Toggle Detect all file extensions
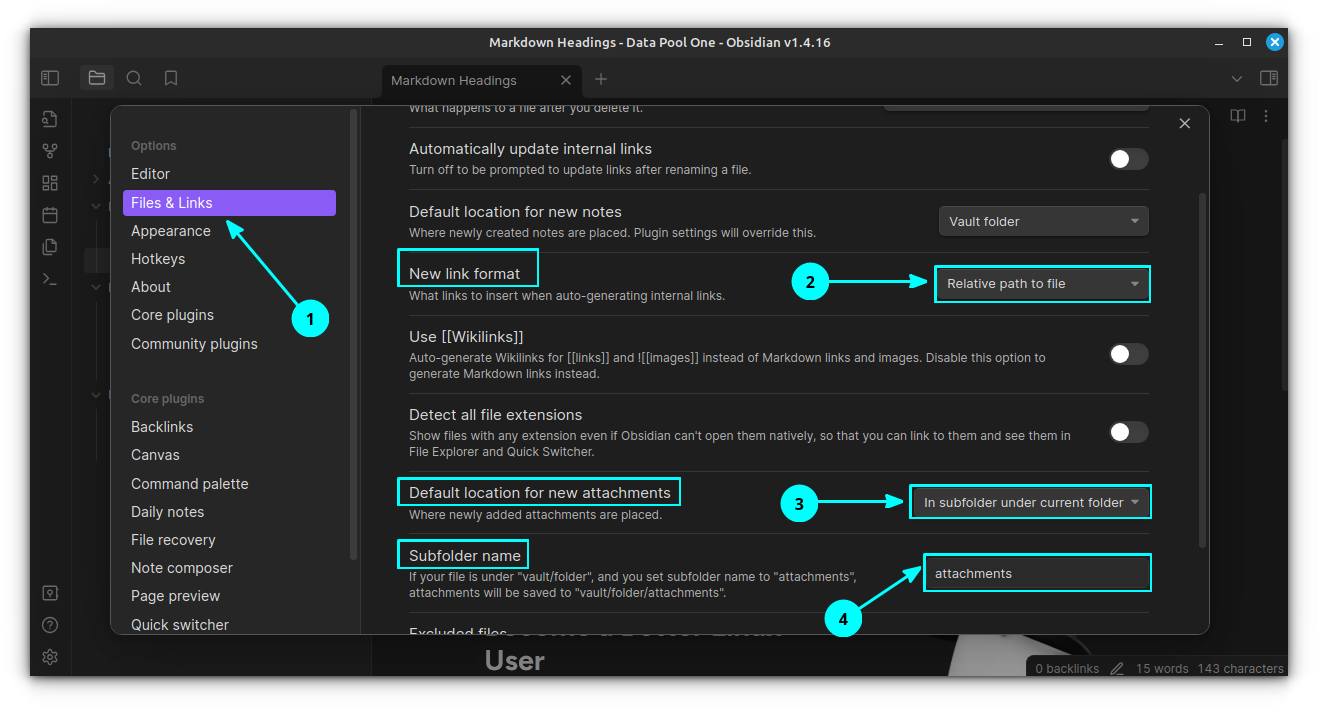Screen dimensions: 1318x708 coord(1128,432)
